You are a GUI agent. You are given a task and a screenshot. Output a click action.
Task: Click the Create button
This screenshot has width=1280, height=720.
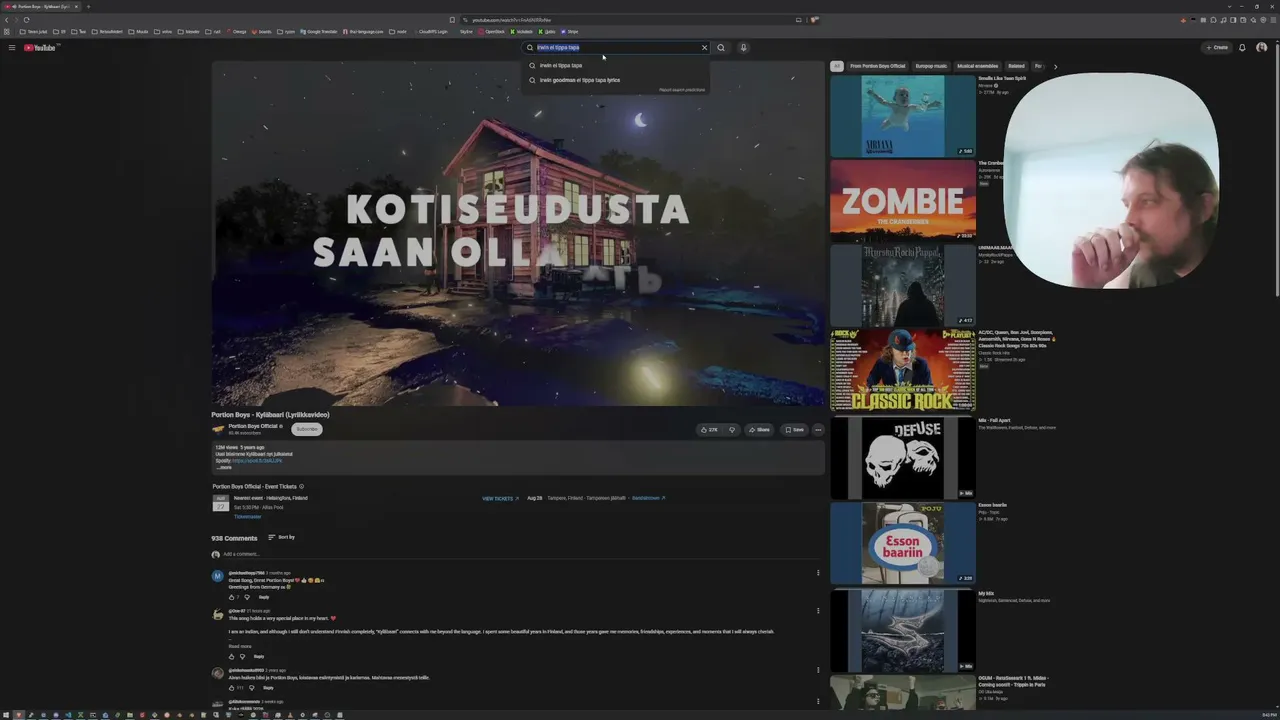pos(1217,47)
